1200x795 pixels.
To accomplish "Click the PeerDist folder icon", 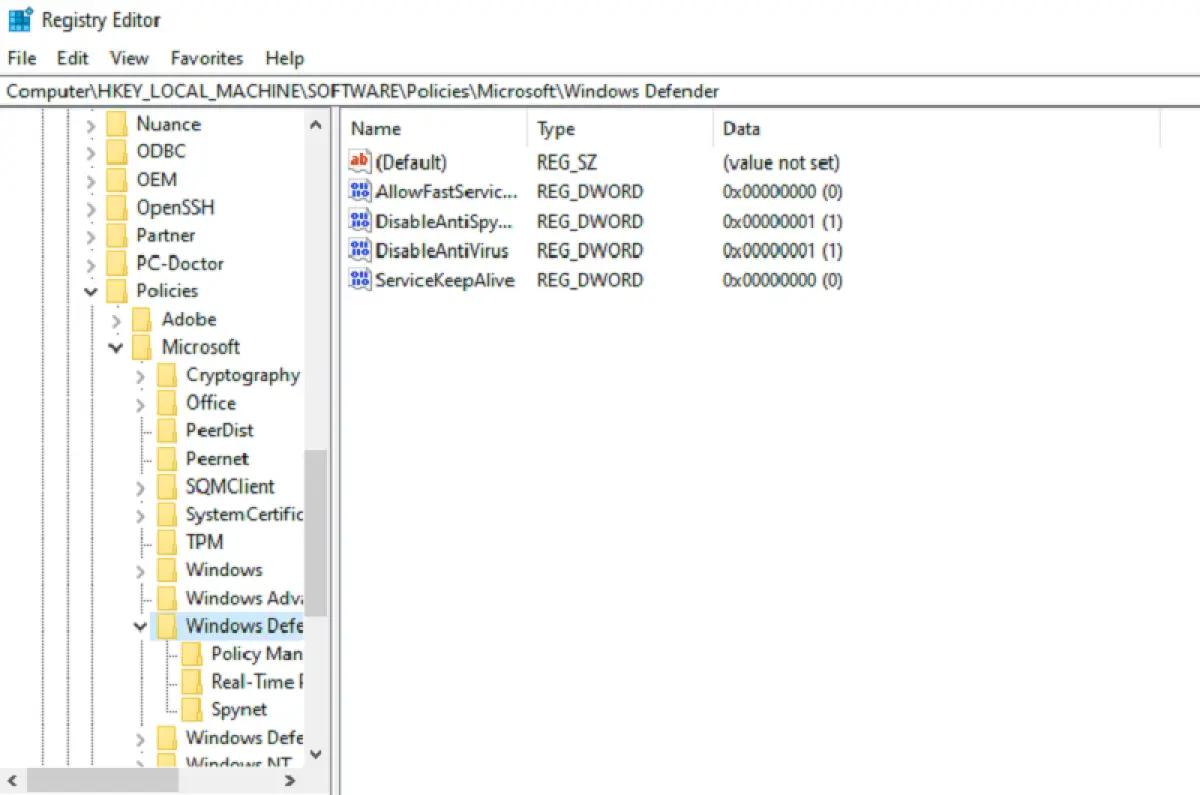I will [x=168, y=431].
